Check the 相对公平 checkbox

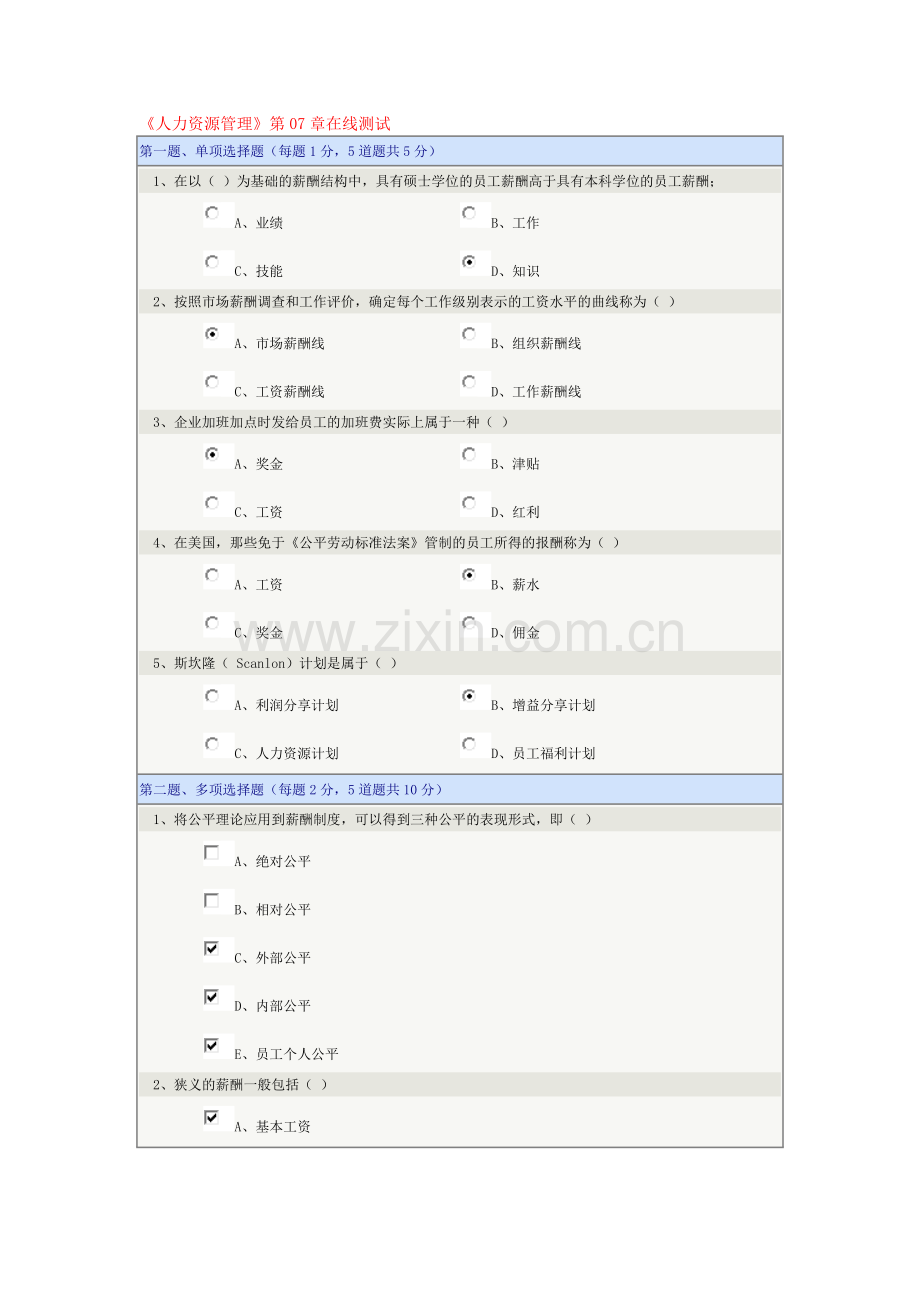click(x=212, y=901)
